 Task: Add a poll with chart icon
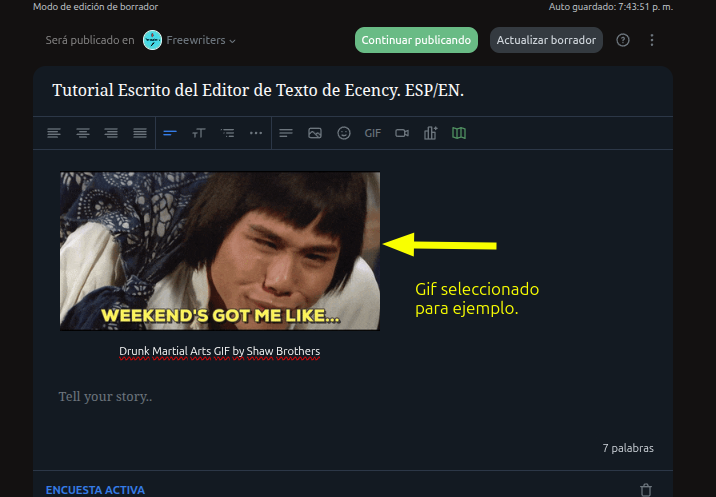tap(431, 133)
